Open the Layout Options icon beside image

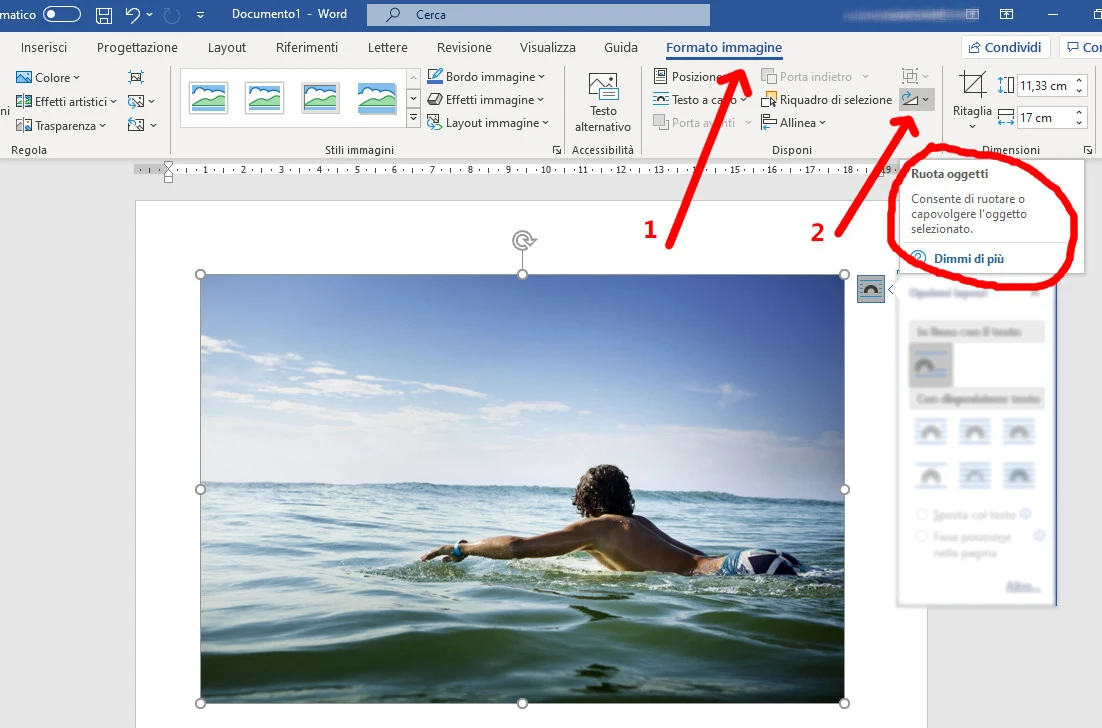tap(871, 289)
